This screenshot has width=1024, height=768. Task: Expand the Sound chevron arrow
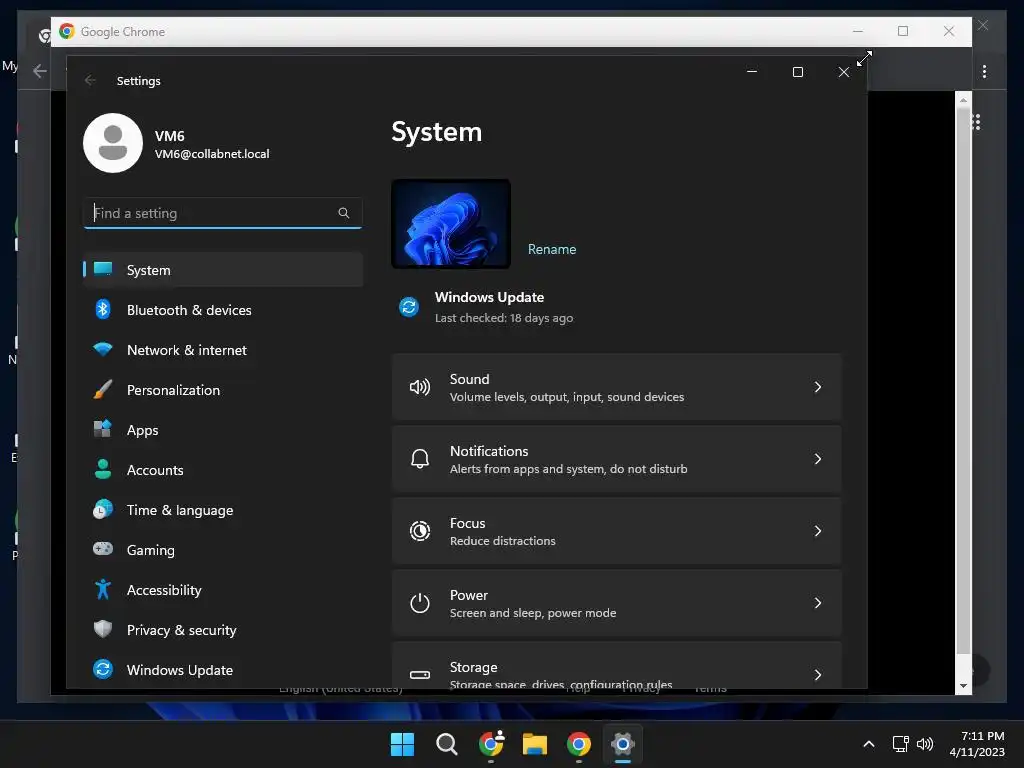[818, 387]
